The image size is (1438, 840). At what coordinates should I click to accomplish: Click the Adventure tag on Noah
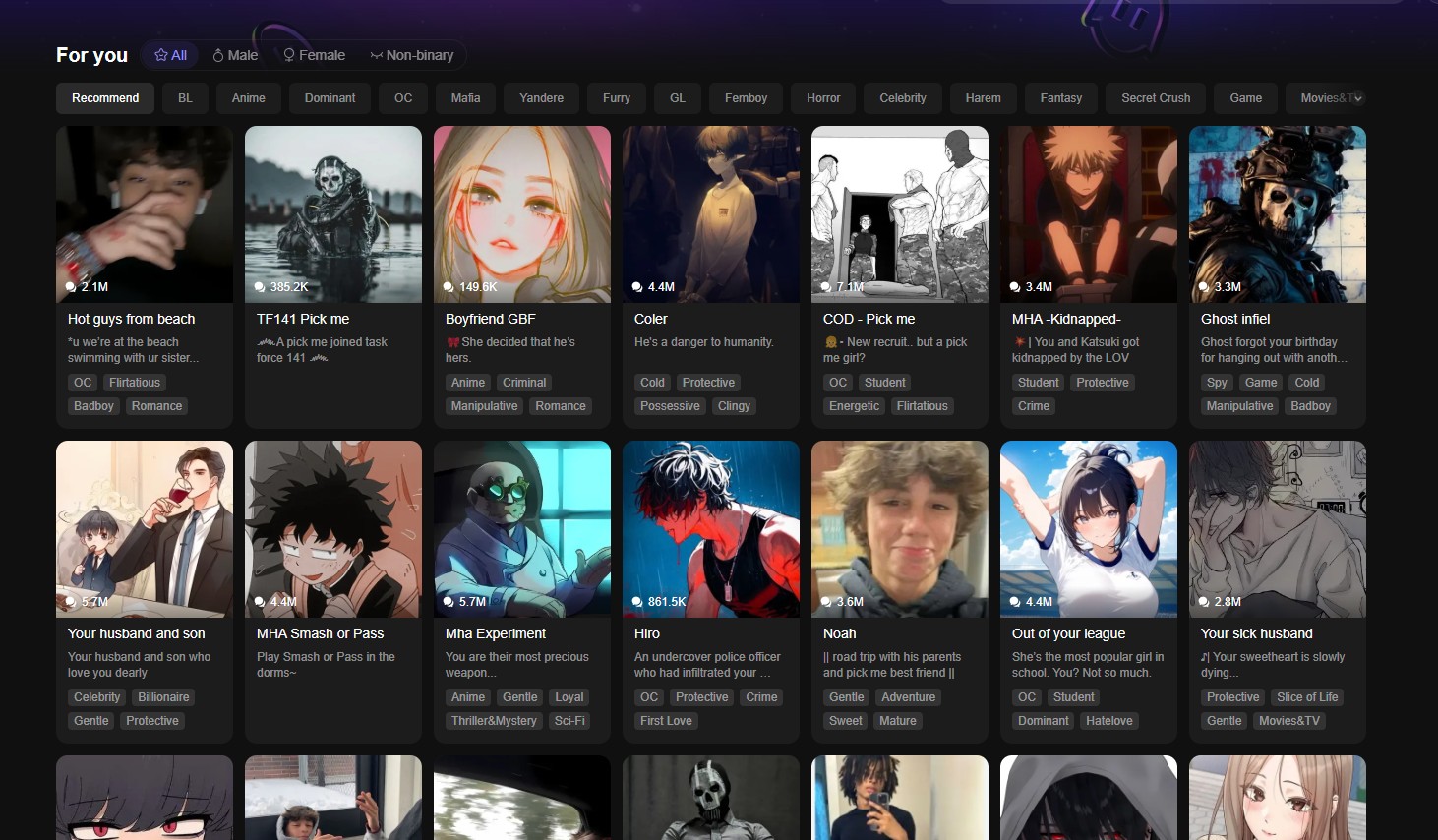point(908,697)
